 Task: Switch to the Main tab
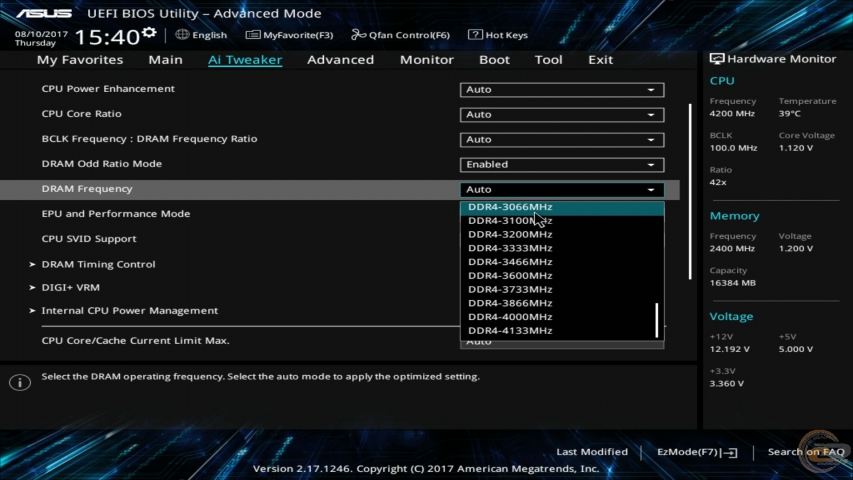[165, 59]
